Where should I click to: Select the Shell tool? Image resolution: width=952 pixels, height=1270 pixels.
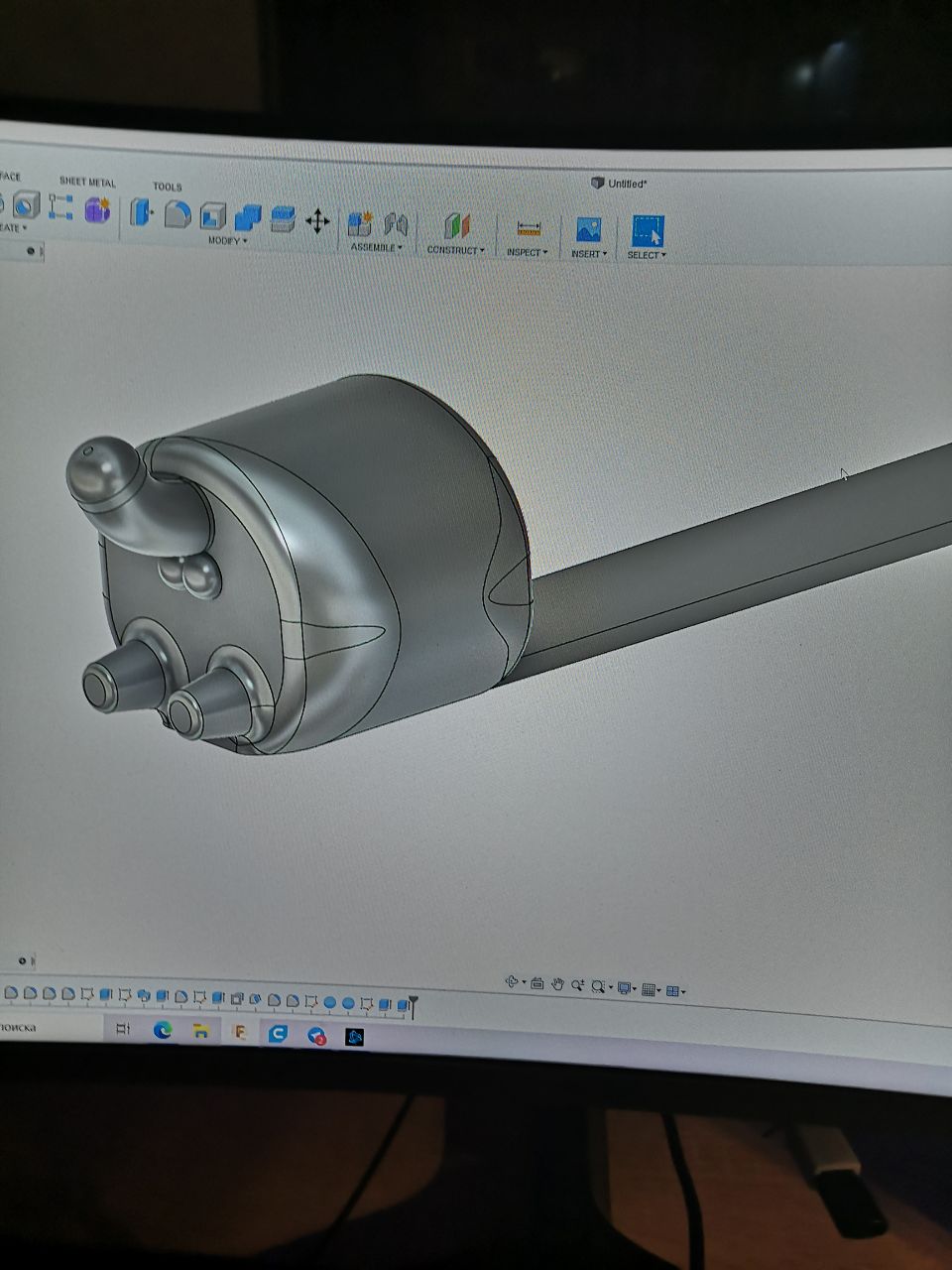[x=213, y=215]
